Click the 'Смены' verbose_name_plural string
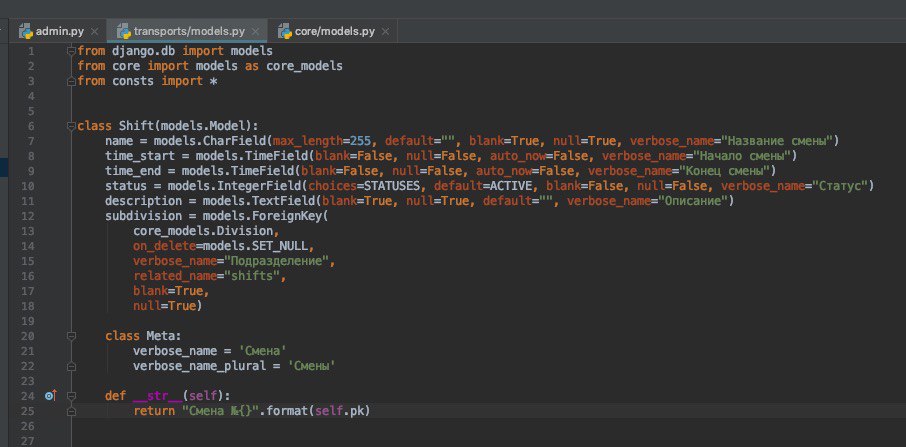 point(312,366)
